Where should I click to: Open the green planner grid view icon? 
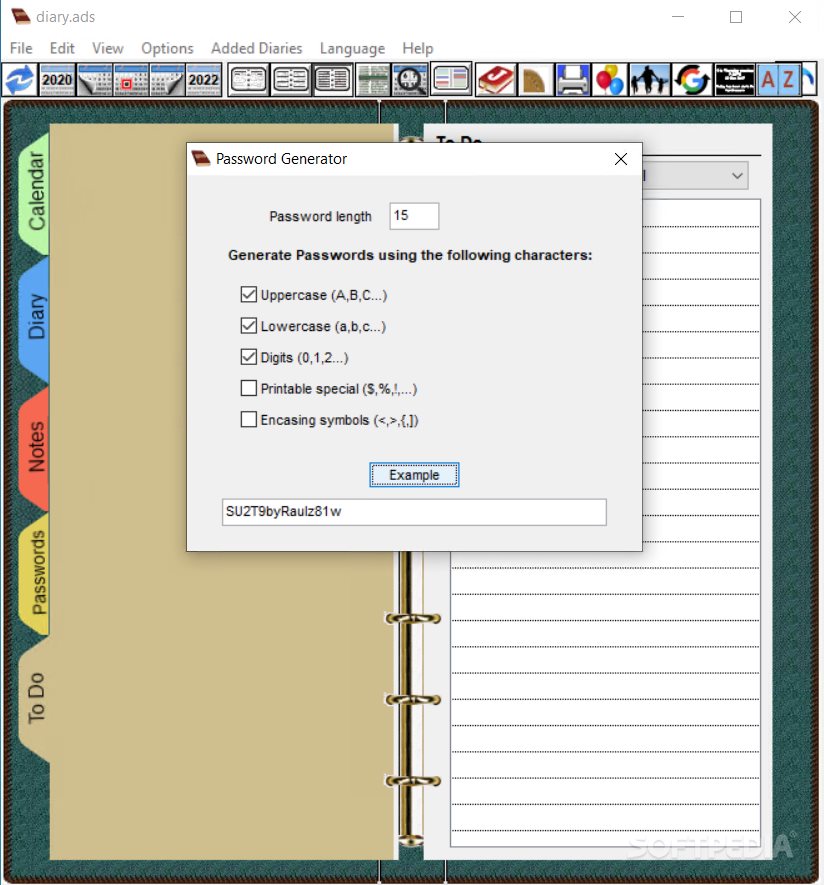point(373,80)
